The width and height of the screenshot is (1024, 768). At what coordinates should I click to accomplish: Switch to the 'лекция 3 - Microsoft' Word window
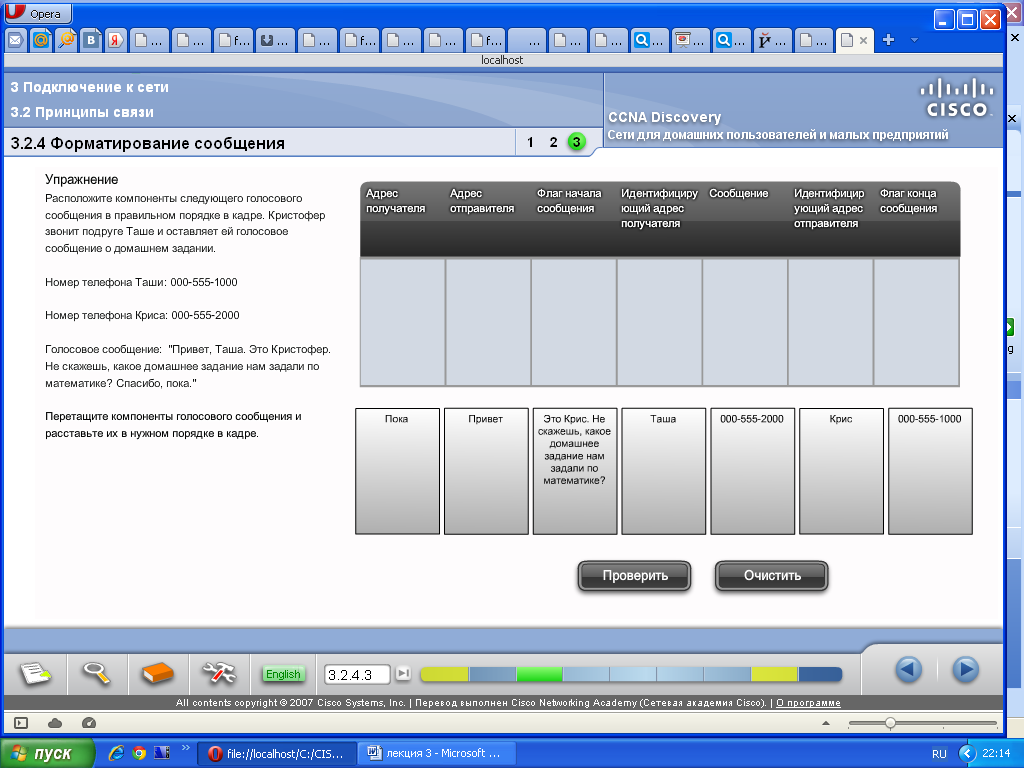[x=437, y=754]
